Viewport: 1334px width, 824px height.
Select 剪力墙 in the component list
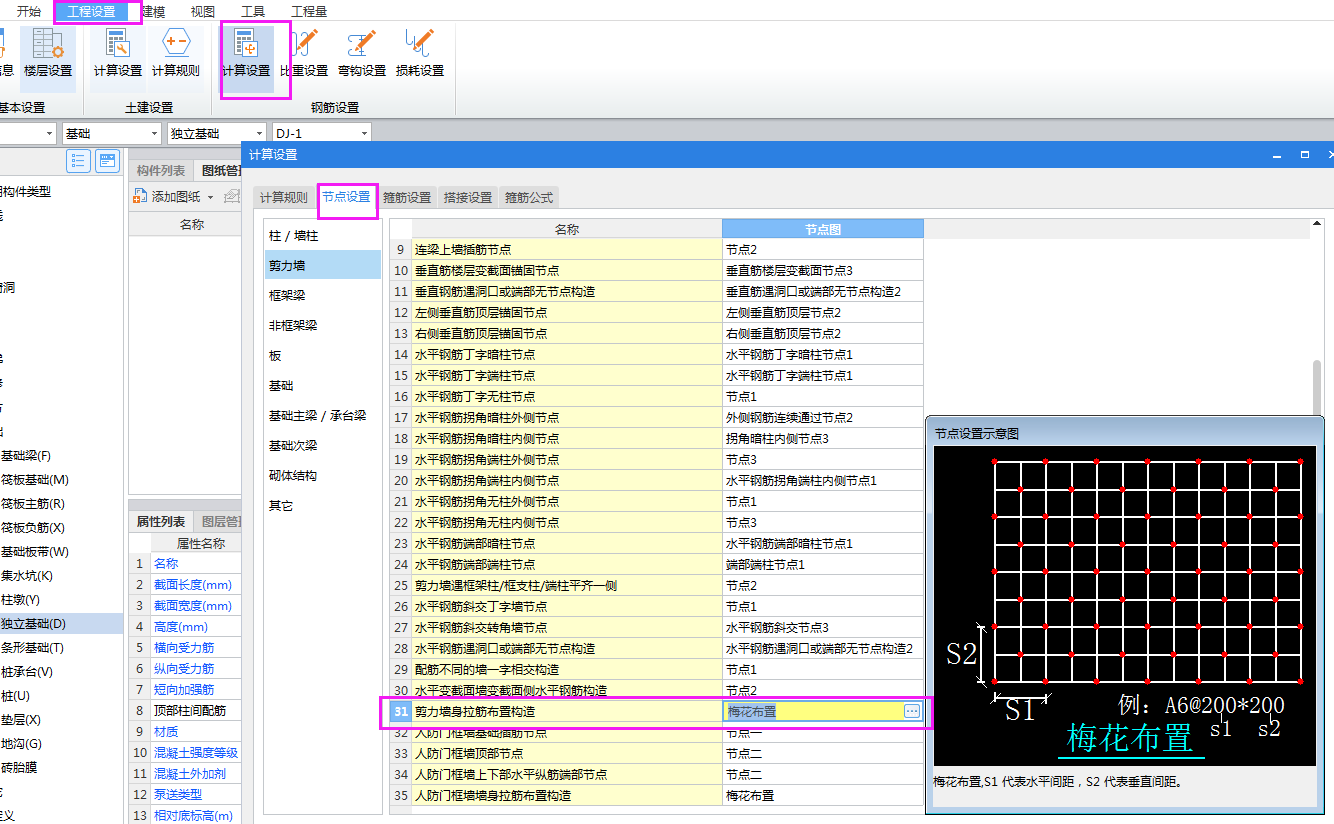point(322,265)
